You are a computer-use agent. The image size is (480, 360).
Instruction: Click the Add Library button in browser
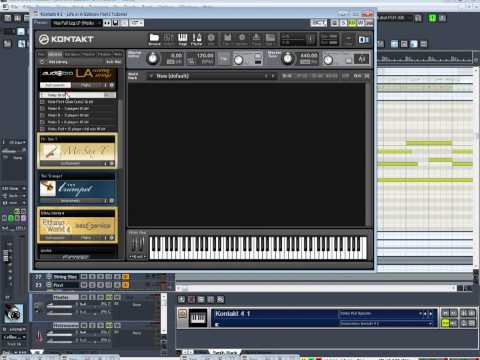[x=113, y=62]
